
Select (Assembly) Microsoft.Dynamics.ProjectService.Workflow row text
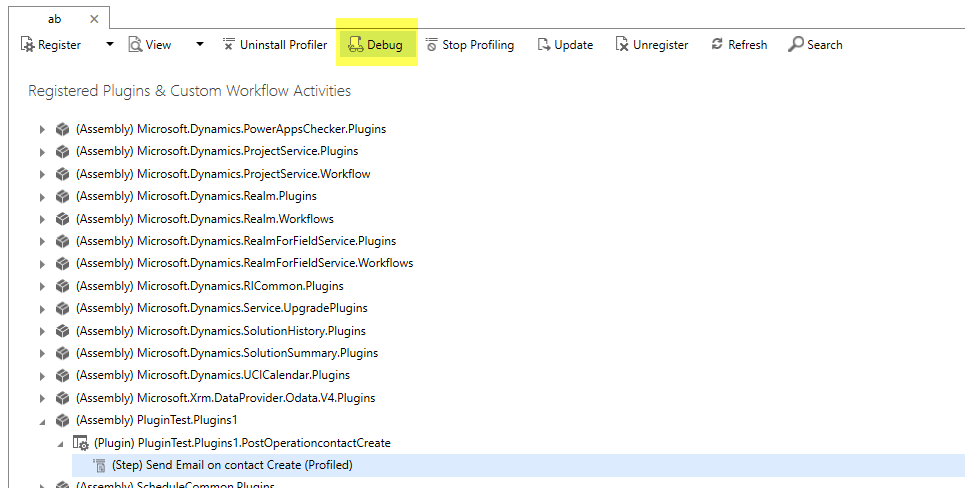(223, 174)
